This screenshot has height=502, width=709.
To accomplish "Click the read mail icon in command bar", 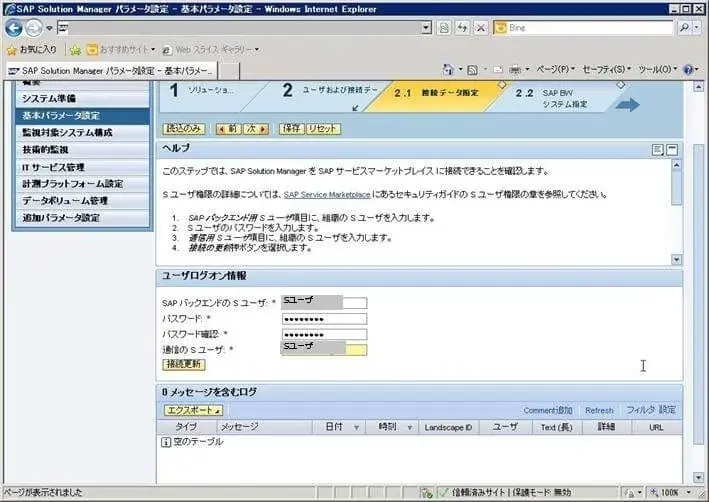I will pos(498,70).
